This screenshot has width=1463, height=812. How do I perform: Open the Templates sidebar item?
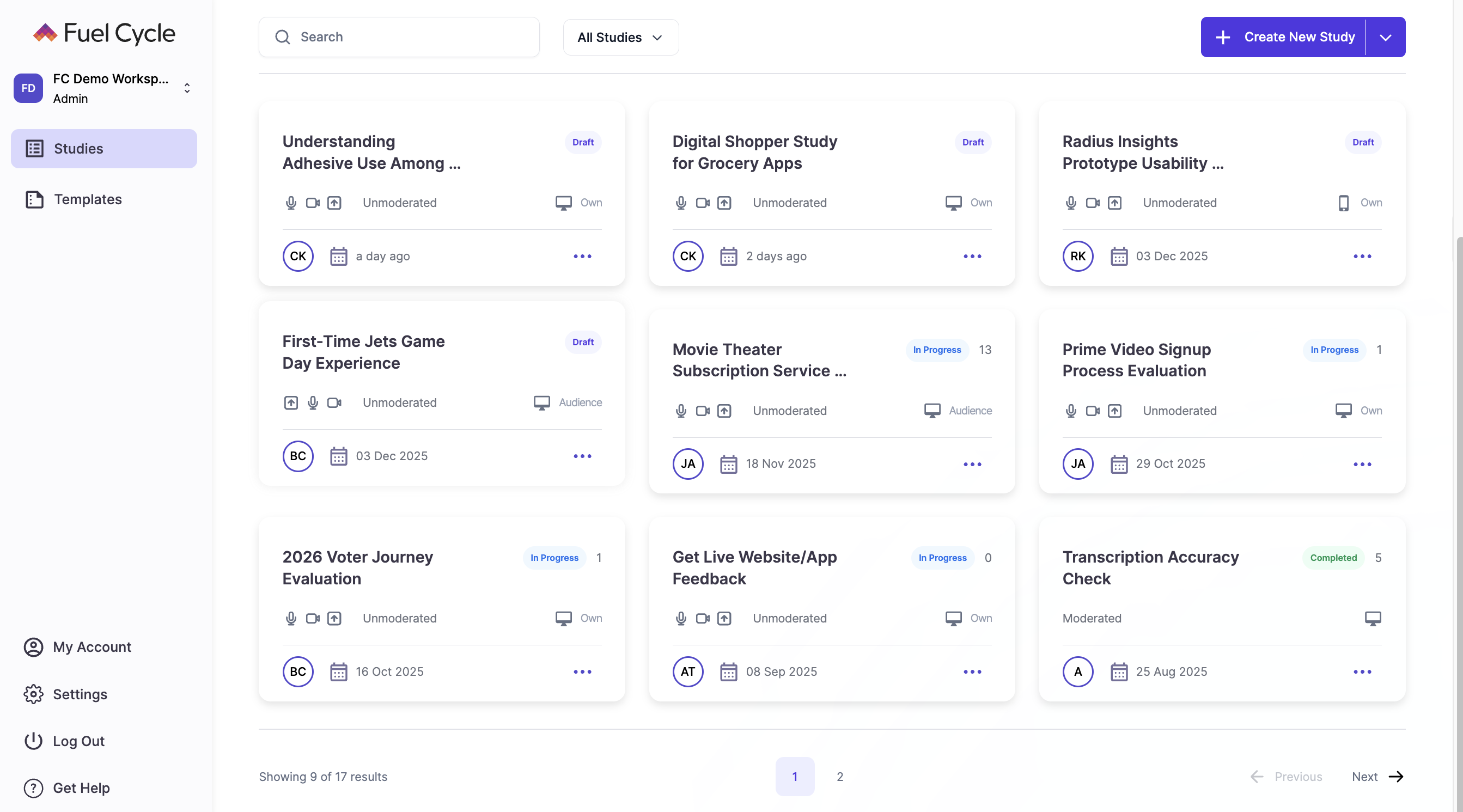pyautogui.click(x=88, y=199)
